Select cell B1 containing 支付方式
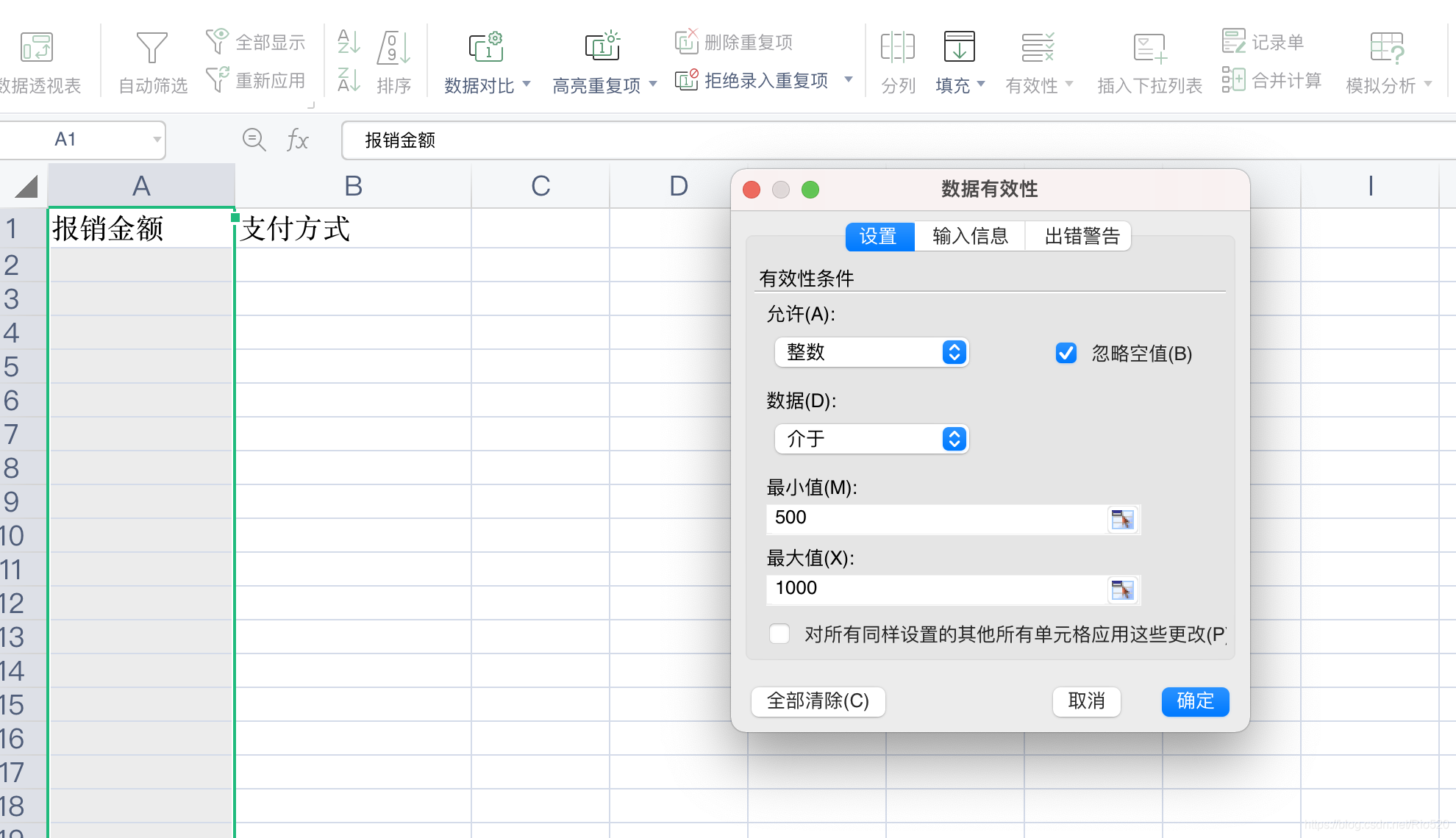 (x=354, y=229)
